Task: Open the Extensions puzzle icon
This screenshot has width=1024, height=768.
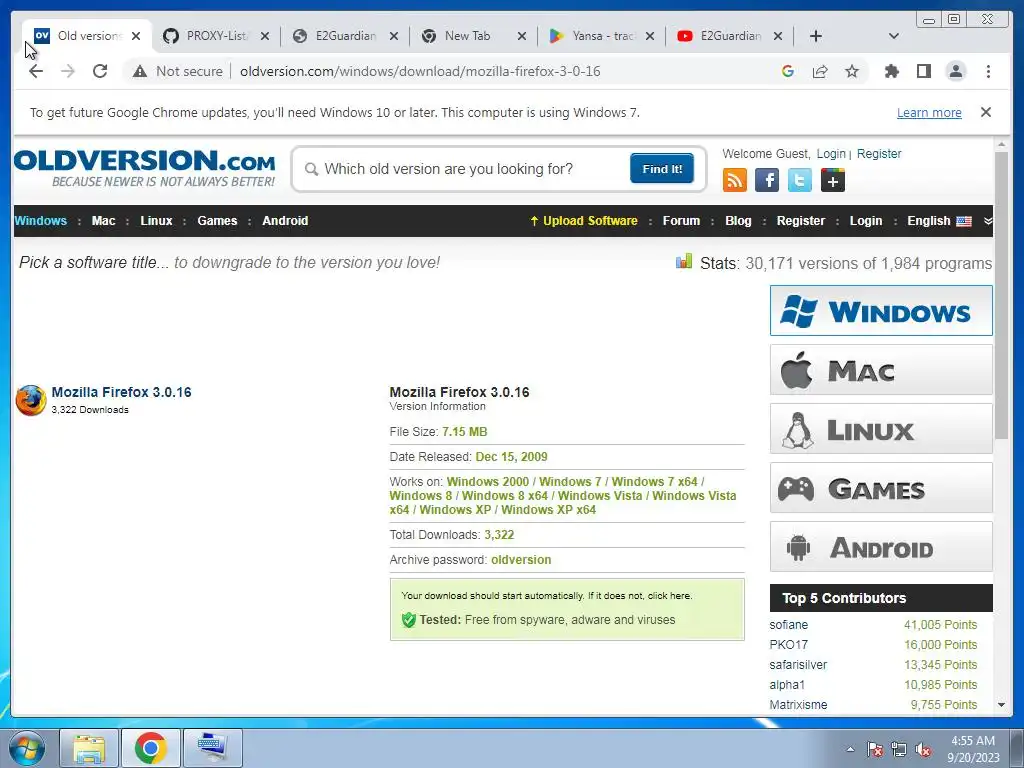Action: tap(891, 71)
